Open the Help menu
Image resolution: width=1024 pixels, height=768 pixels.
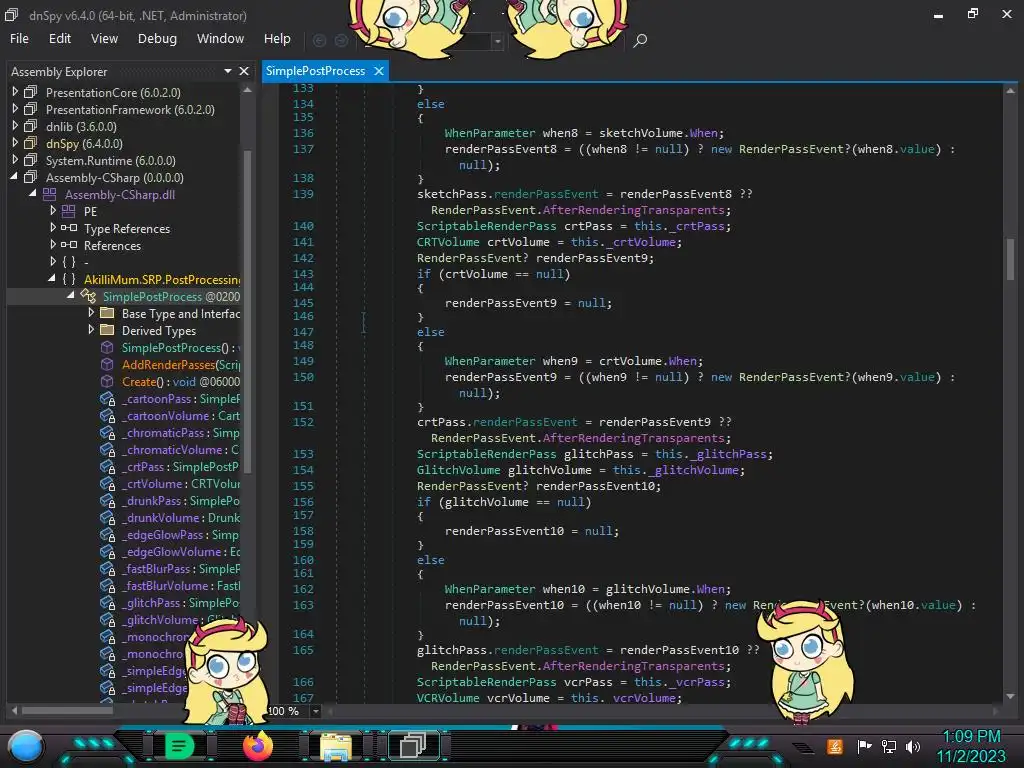[x=277, y=39]
